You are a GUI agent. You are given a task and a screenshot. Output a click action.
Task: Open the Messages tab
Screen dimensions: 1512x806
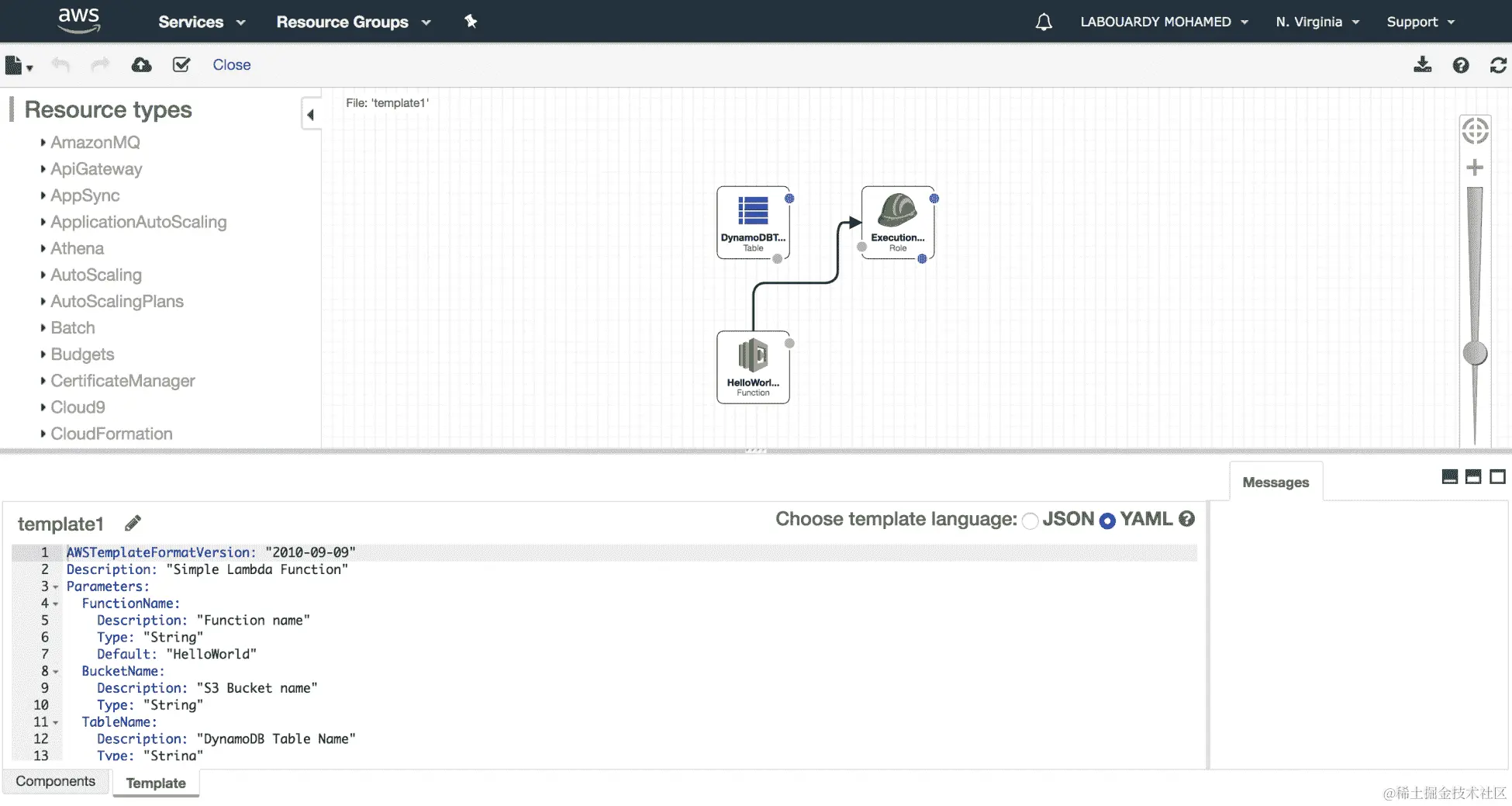(x=1276, y=482)
